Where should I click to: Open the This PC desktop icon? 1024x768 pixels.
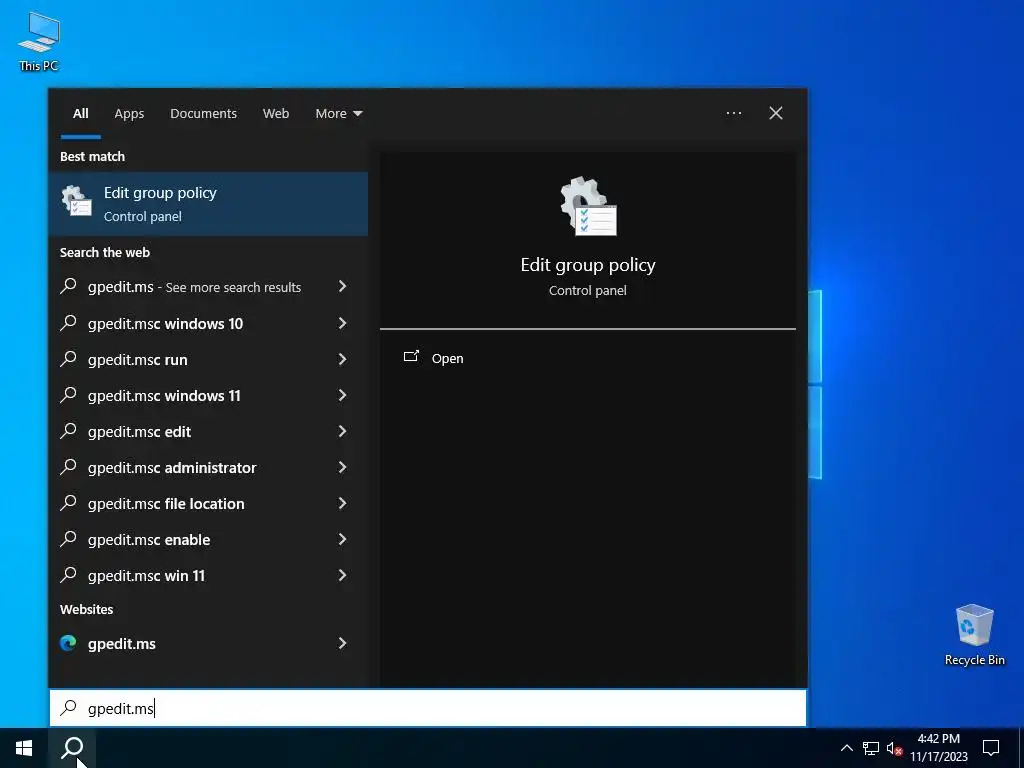coord(39,41)
